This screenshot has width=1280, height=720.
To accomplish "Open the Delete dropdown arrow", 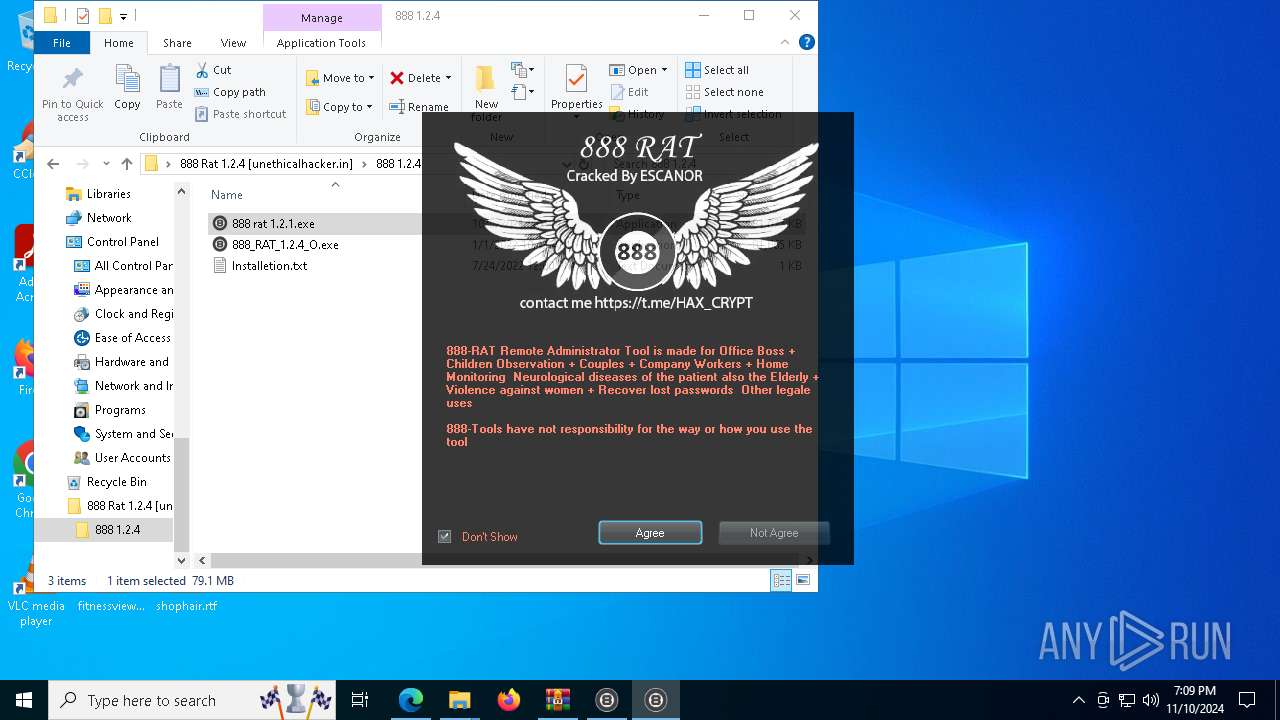I will [448, 78].
